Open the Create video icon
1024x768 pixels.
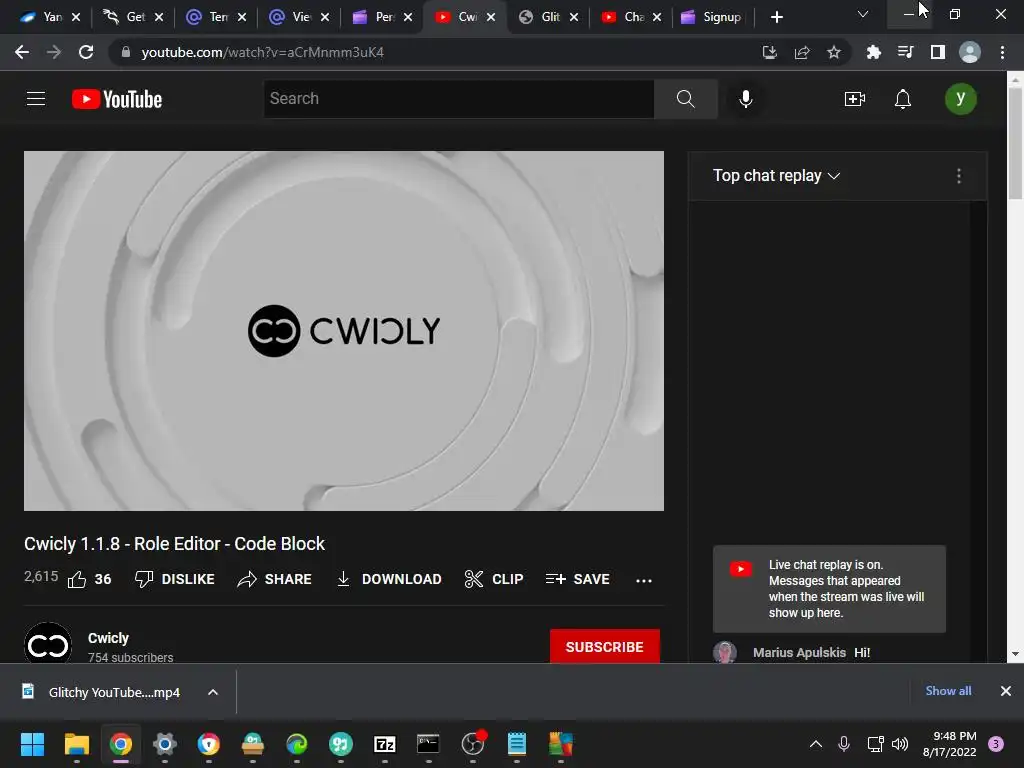(854, 99)
